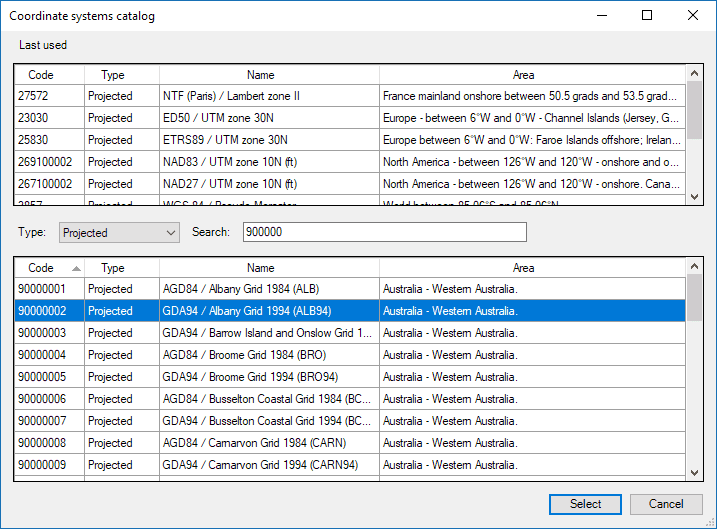Screen dimensions: 717x529
Task: Select code 23030 in Last used list
Action: pos(49,118)
